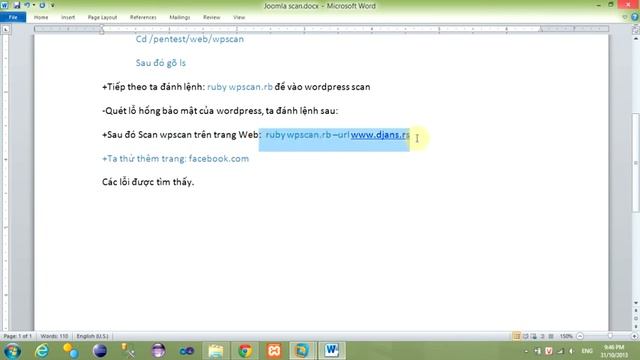Open the Undo history dropdown arrow
Screen dimensions: 640x360
point(33,5)
